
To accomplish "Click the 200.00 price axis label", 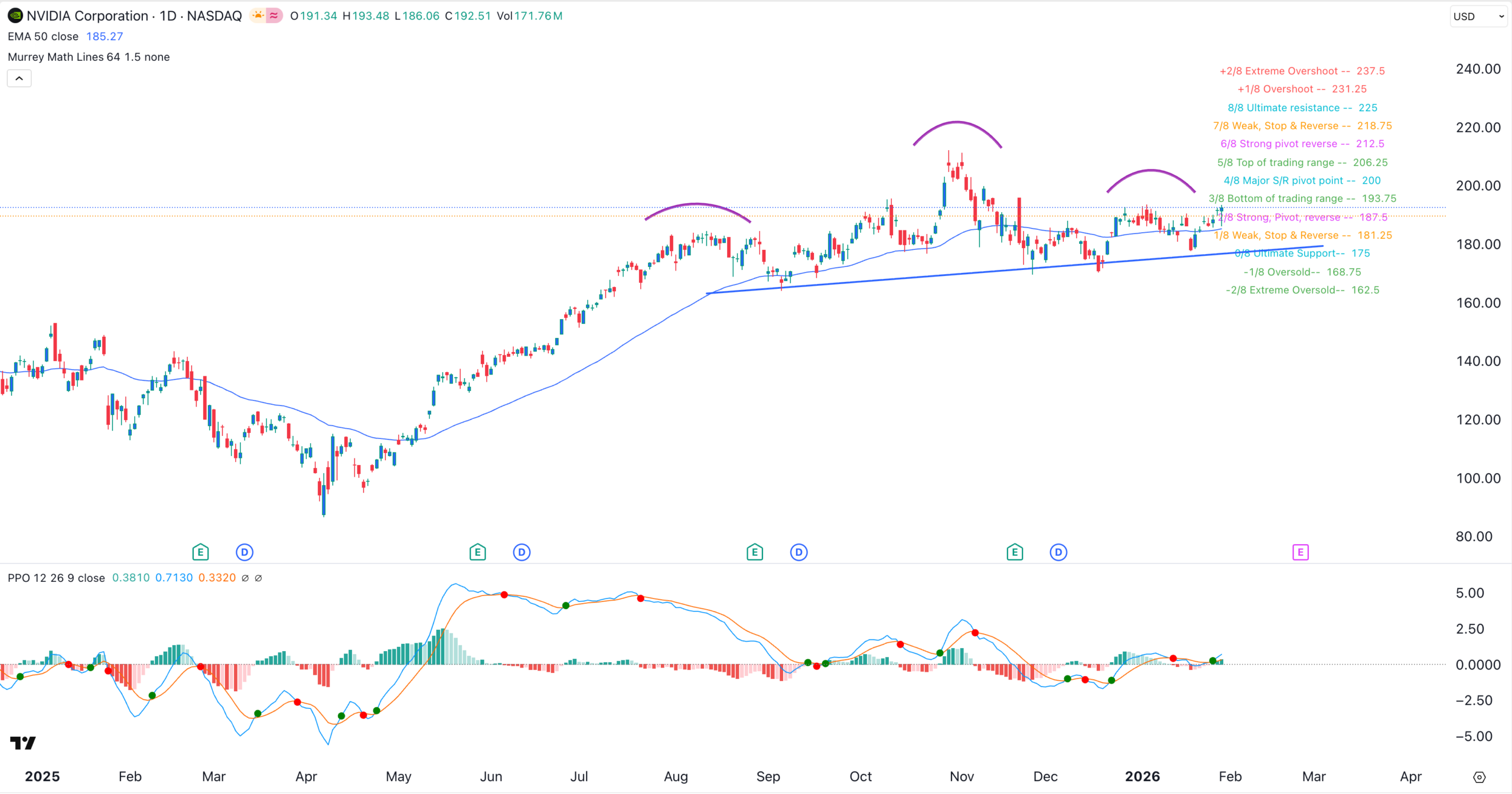I will 1478,186.
